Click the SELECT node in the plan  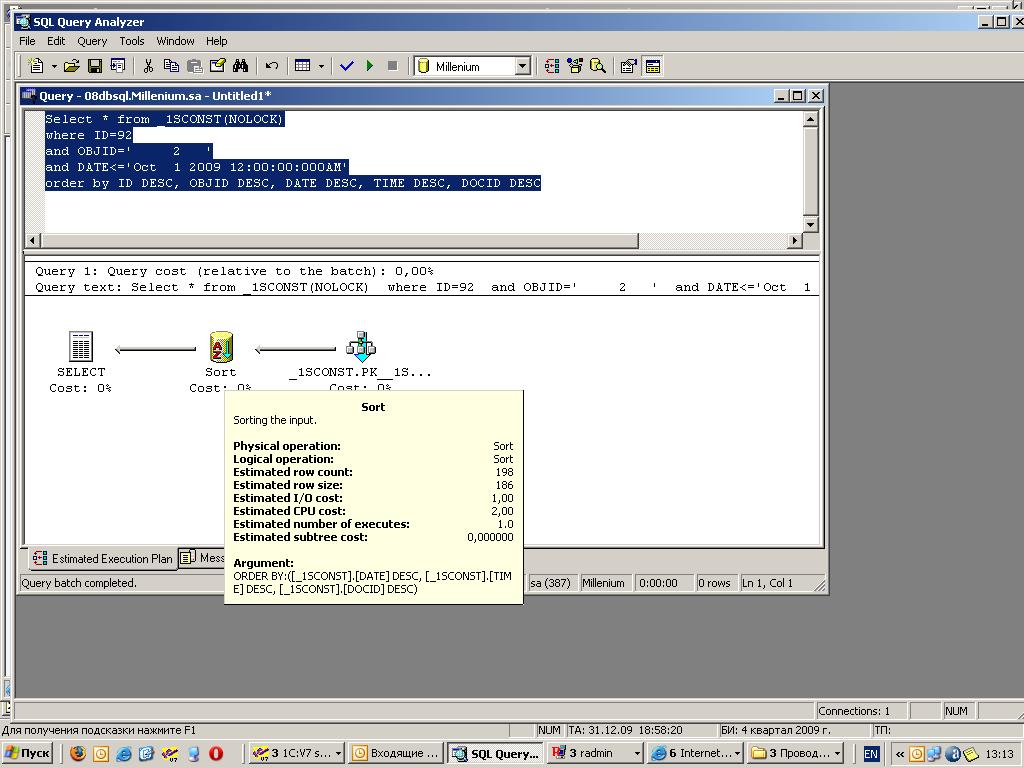click(81, 349)
